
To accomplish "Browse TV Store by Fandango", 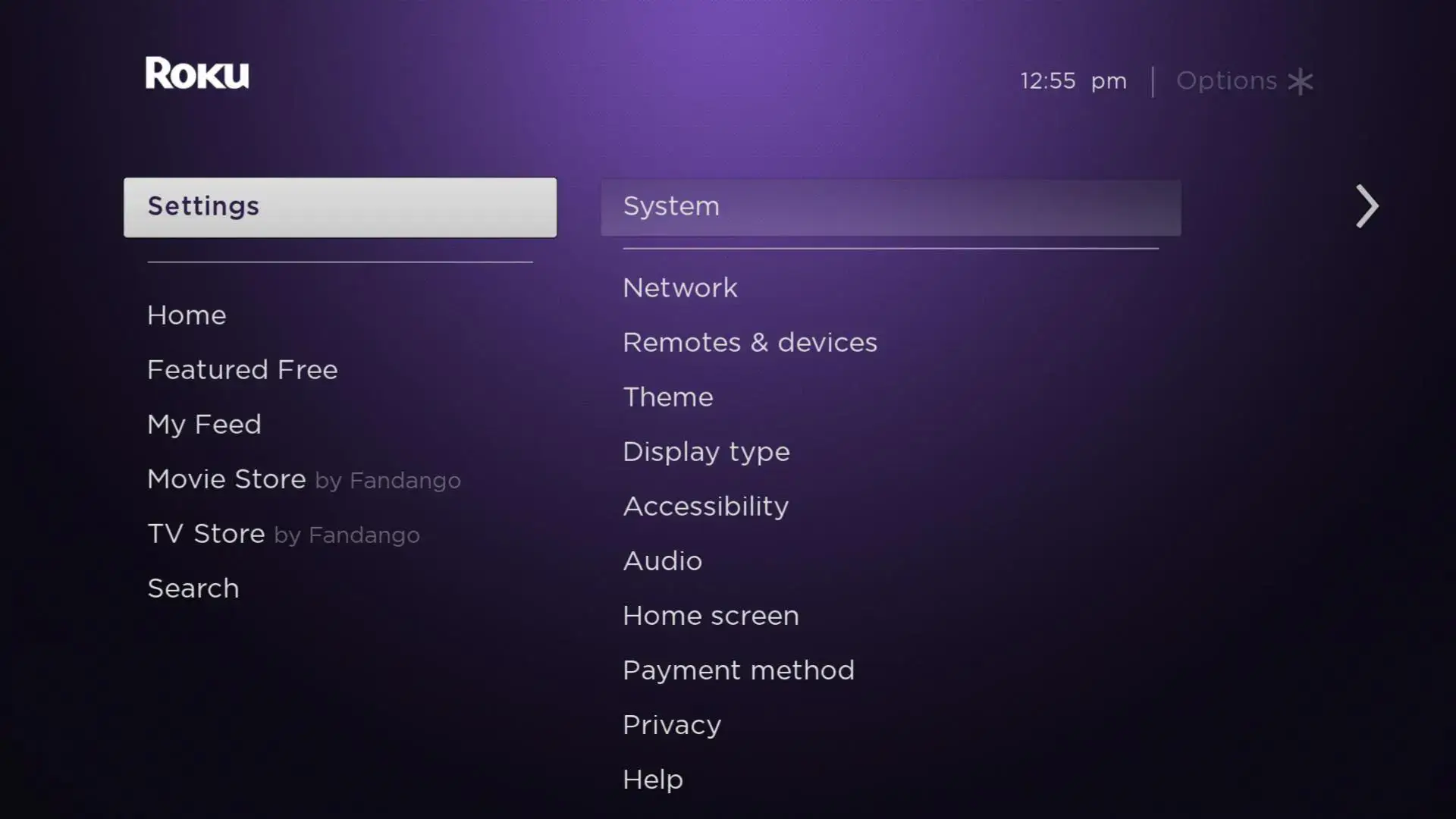I will click(283, 533).
